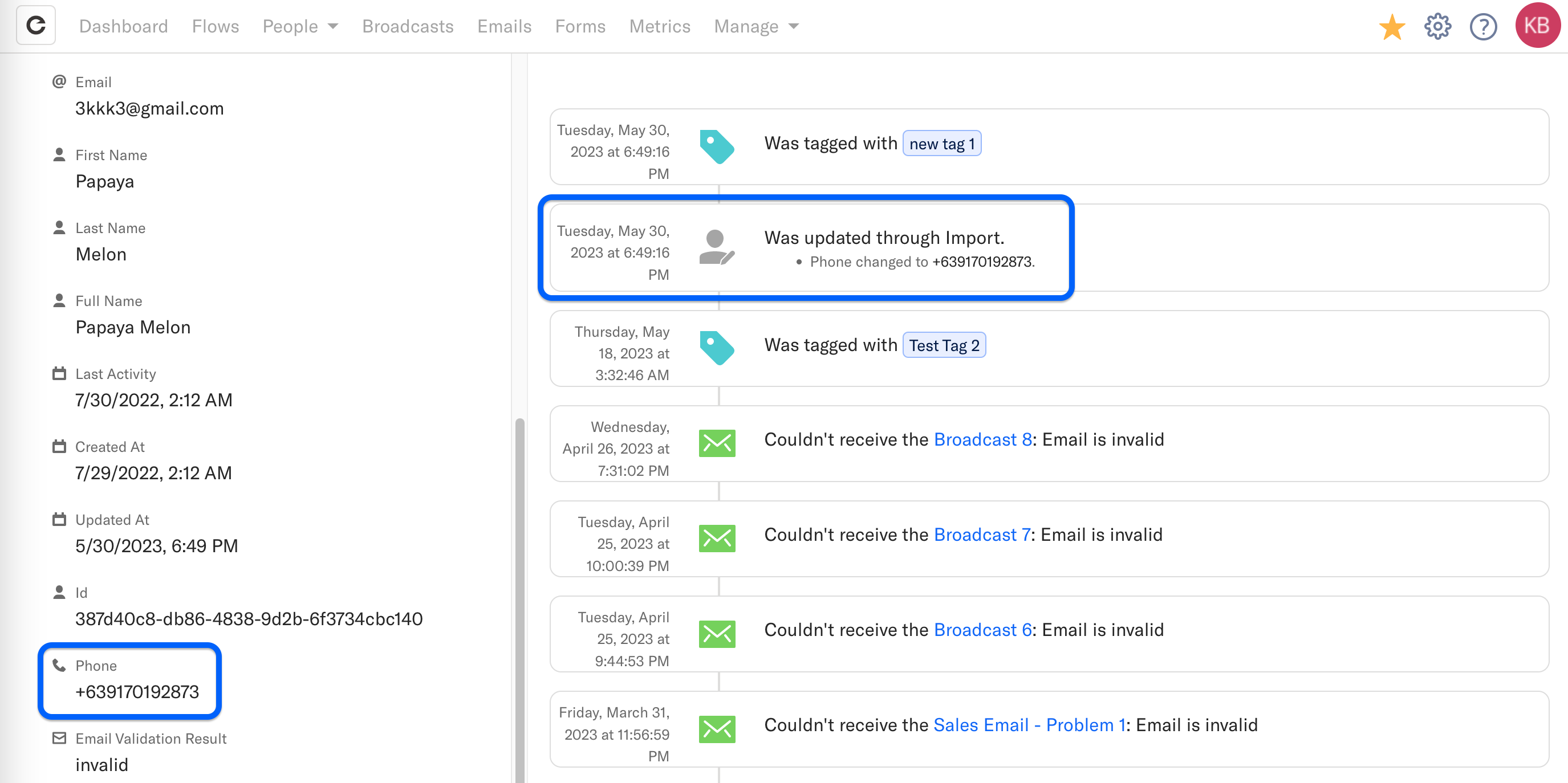Click the Last Activity value 7/30/2022, 2:12 AM
Image resolution: width=1568 pixels, height=783 pixels.
click(154, 399)
